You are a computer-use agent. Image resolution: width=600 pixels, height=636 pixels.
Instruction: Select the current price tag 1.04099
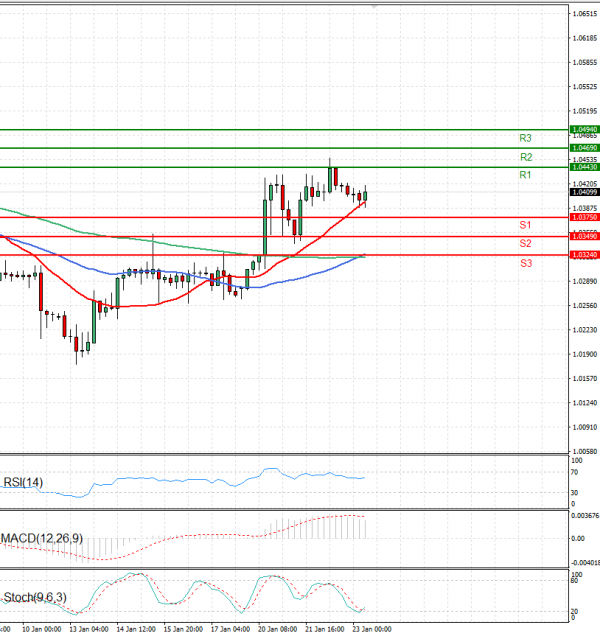585,192
